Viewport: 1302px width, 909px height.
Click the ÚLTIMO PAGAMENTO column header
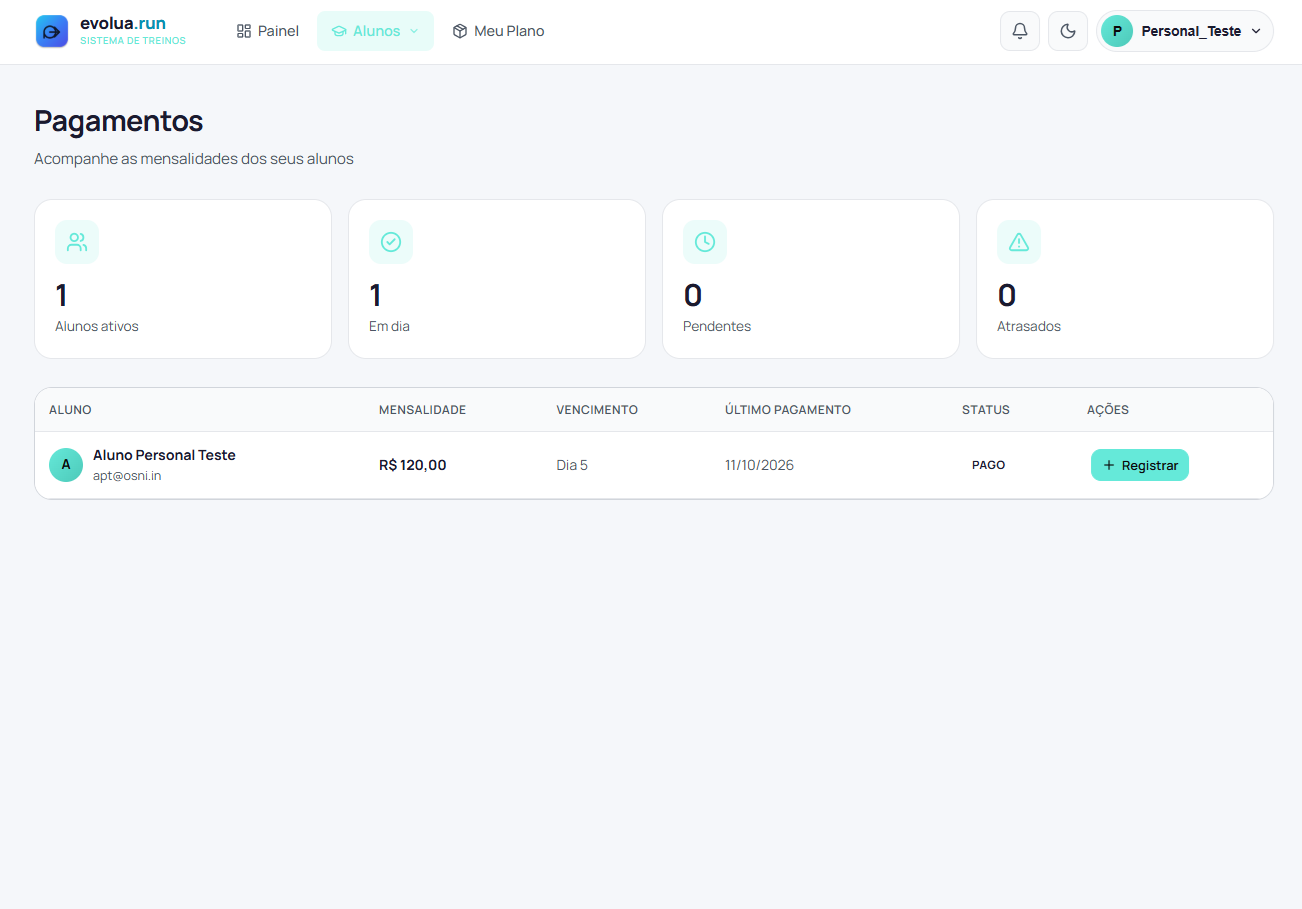pyautogui.click(x=788, y=410)
